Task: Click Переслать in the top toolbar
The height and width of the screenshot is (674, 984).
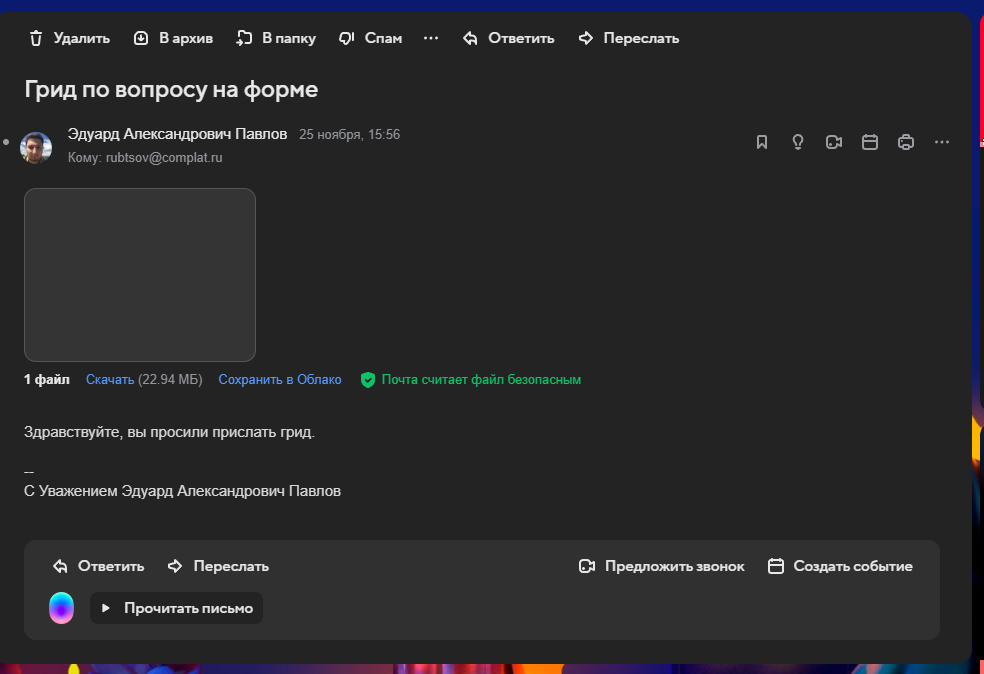Action: (x=629, y=38)
